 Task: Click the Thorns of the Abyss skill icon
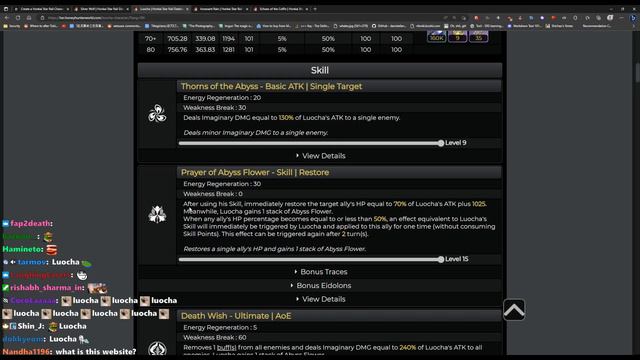[x=157, y=114]
